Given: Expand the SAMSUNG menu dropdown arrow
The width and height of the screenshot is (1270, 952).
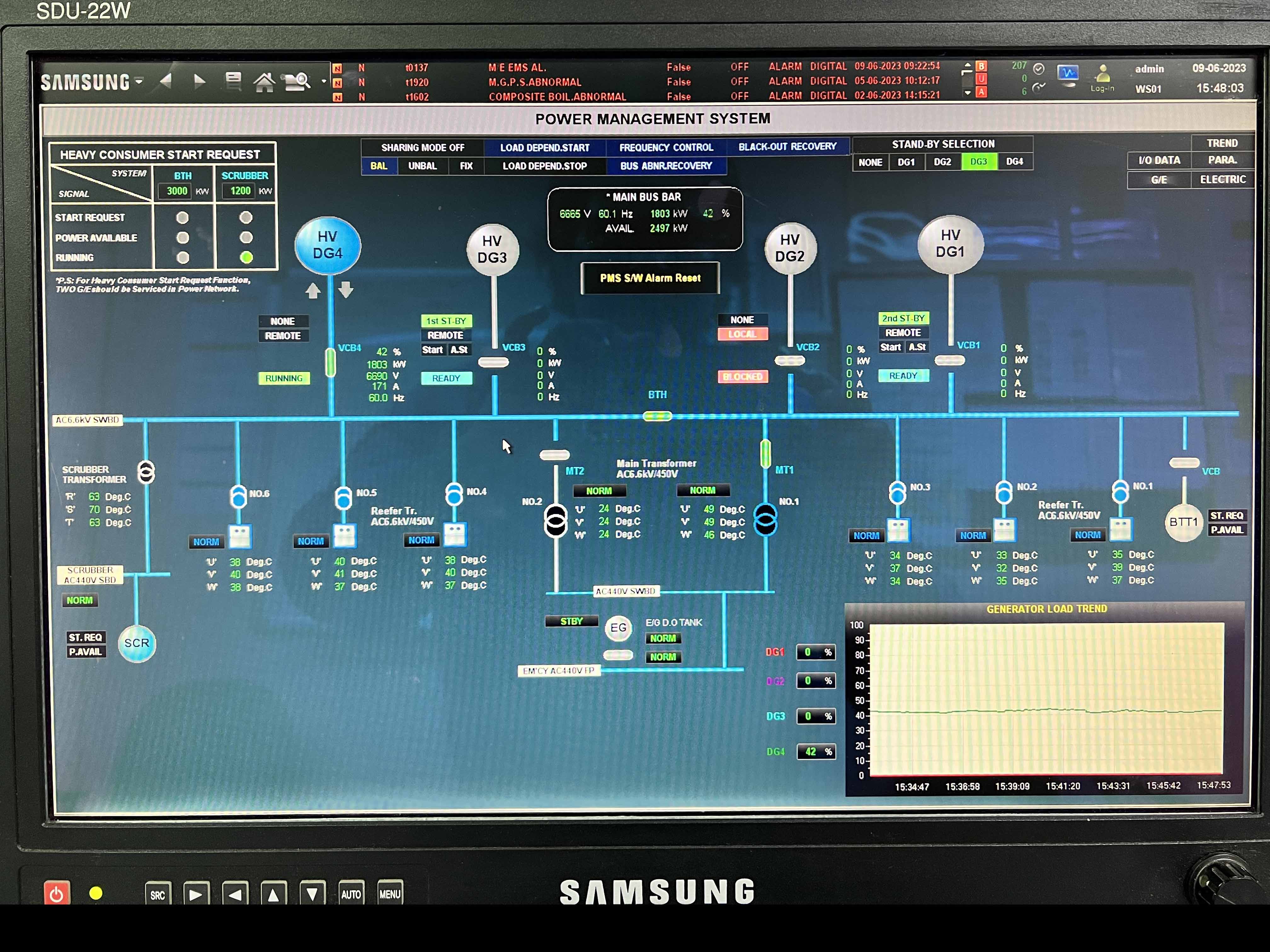Looking at the screenshot, I should coord(139,82).
